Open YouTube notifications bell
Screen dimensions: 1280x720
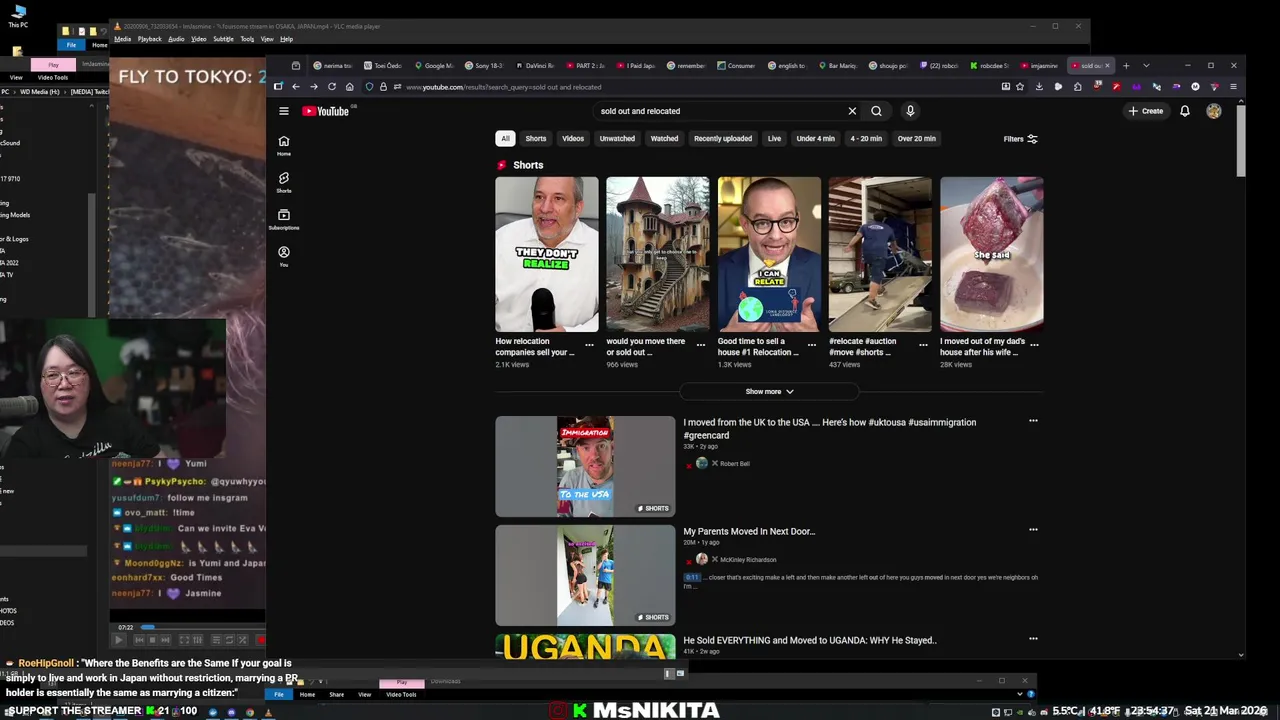tap(1185, 111)
